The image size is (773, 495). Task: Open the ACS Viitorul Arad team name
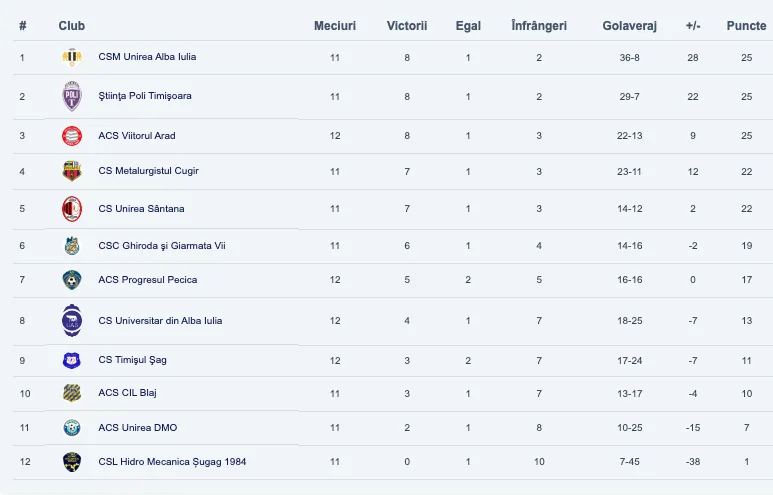click(x=137, y=136)
